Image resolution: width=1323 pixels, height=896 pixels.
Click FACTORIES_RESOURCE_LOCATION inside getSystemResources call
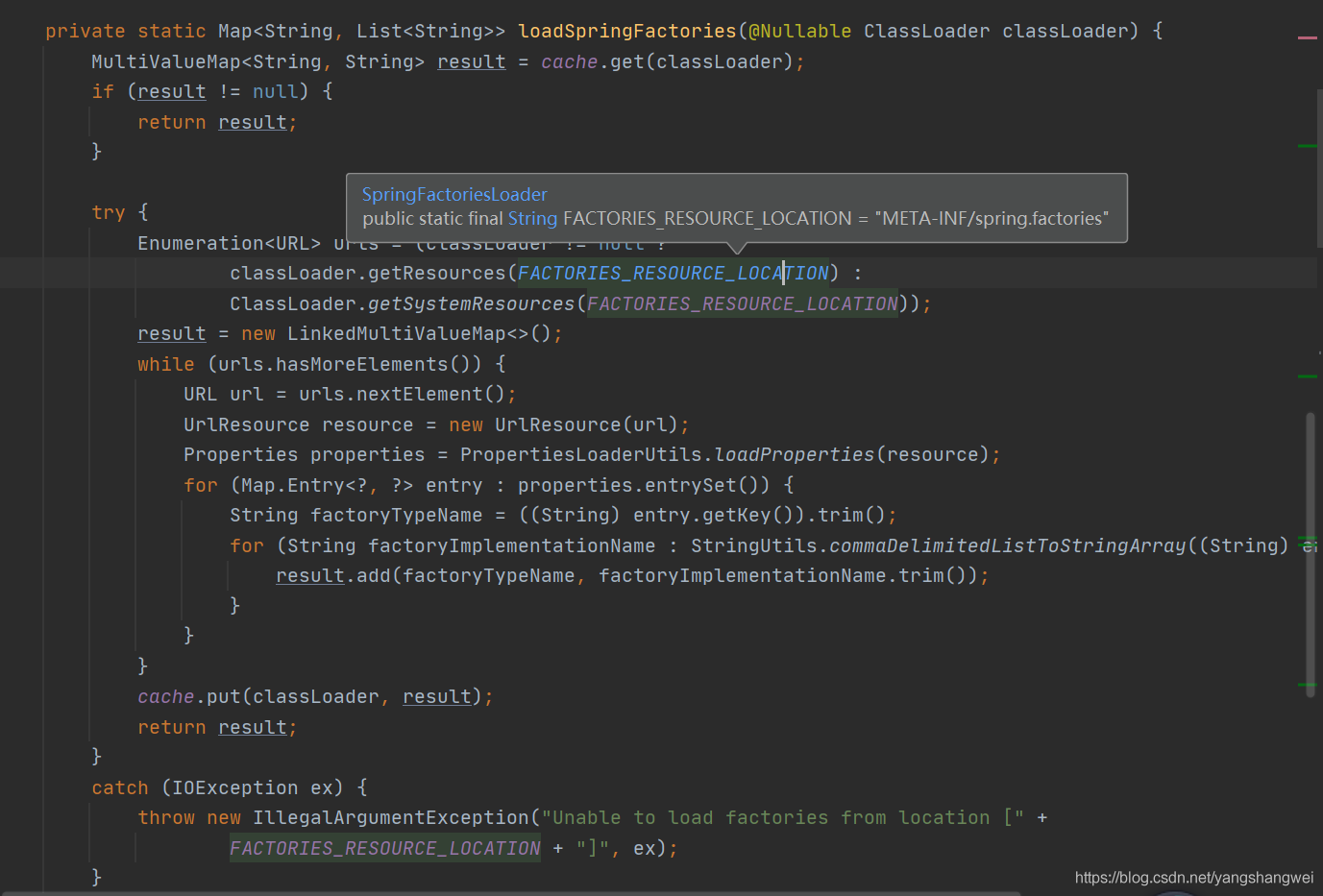pos(742,304)
